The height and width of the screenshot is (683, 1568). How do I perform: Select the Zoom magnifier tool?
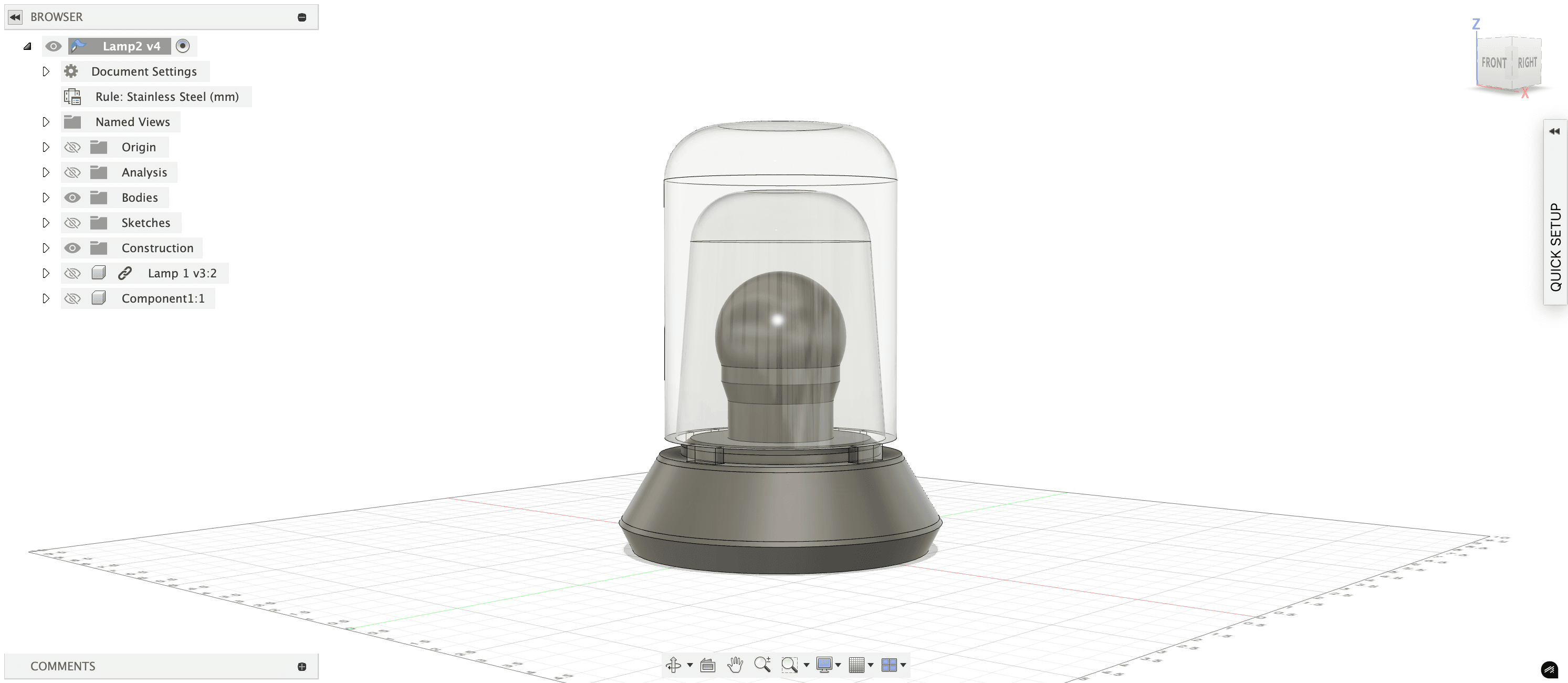coord(762,665)
